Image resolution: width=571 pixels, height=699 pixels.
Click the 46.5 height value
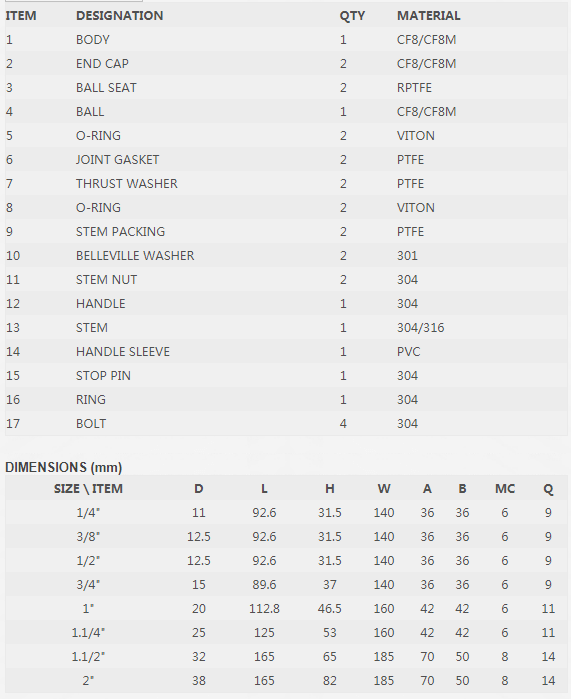tap(329, 609)
